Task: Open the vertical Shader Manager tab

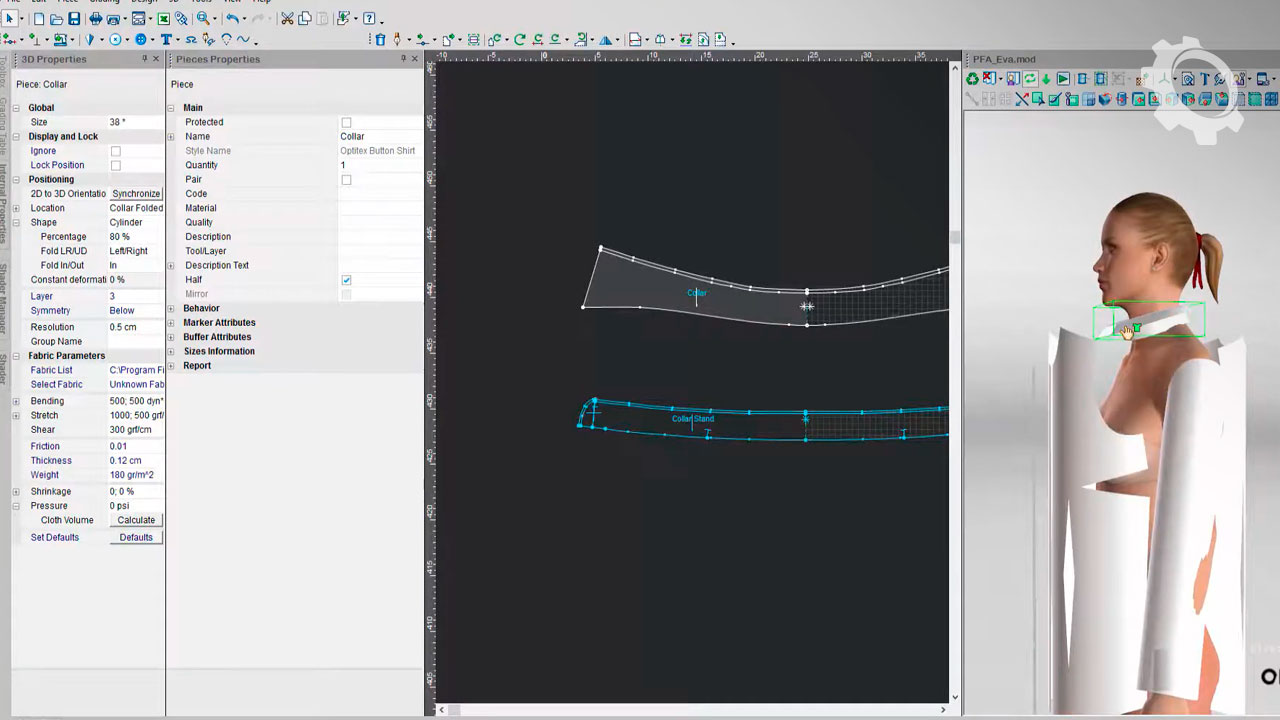Action: pyautogui.click(x=4, y=300)
